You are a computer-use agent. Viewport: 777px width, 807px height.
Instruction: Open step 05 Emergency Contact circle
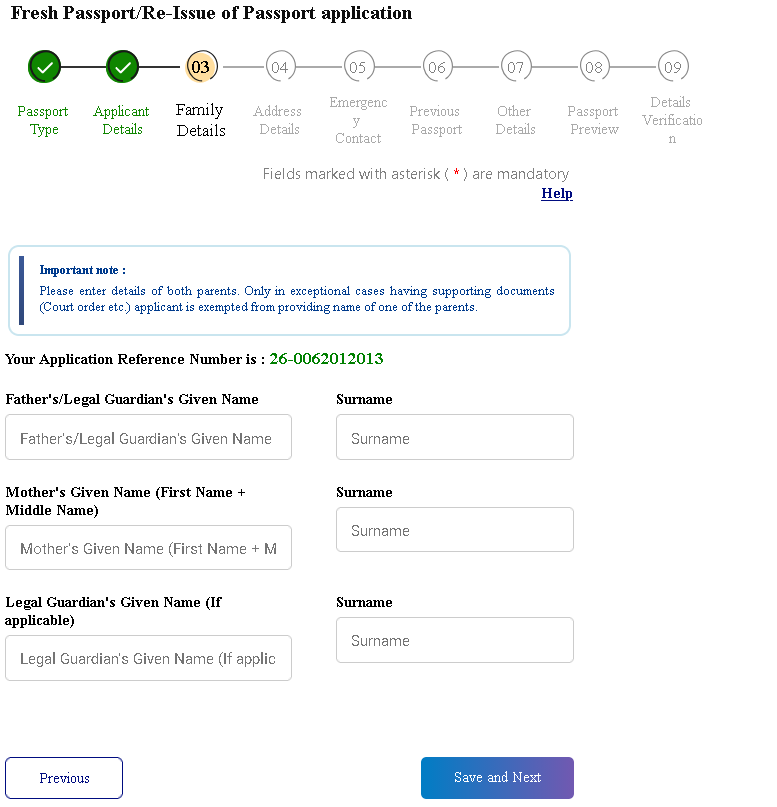359,67
